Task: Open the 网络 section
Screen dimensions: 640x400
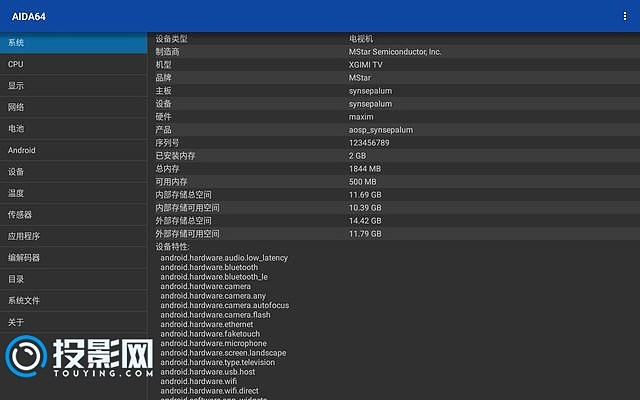Action: (x=73, y=107)
